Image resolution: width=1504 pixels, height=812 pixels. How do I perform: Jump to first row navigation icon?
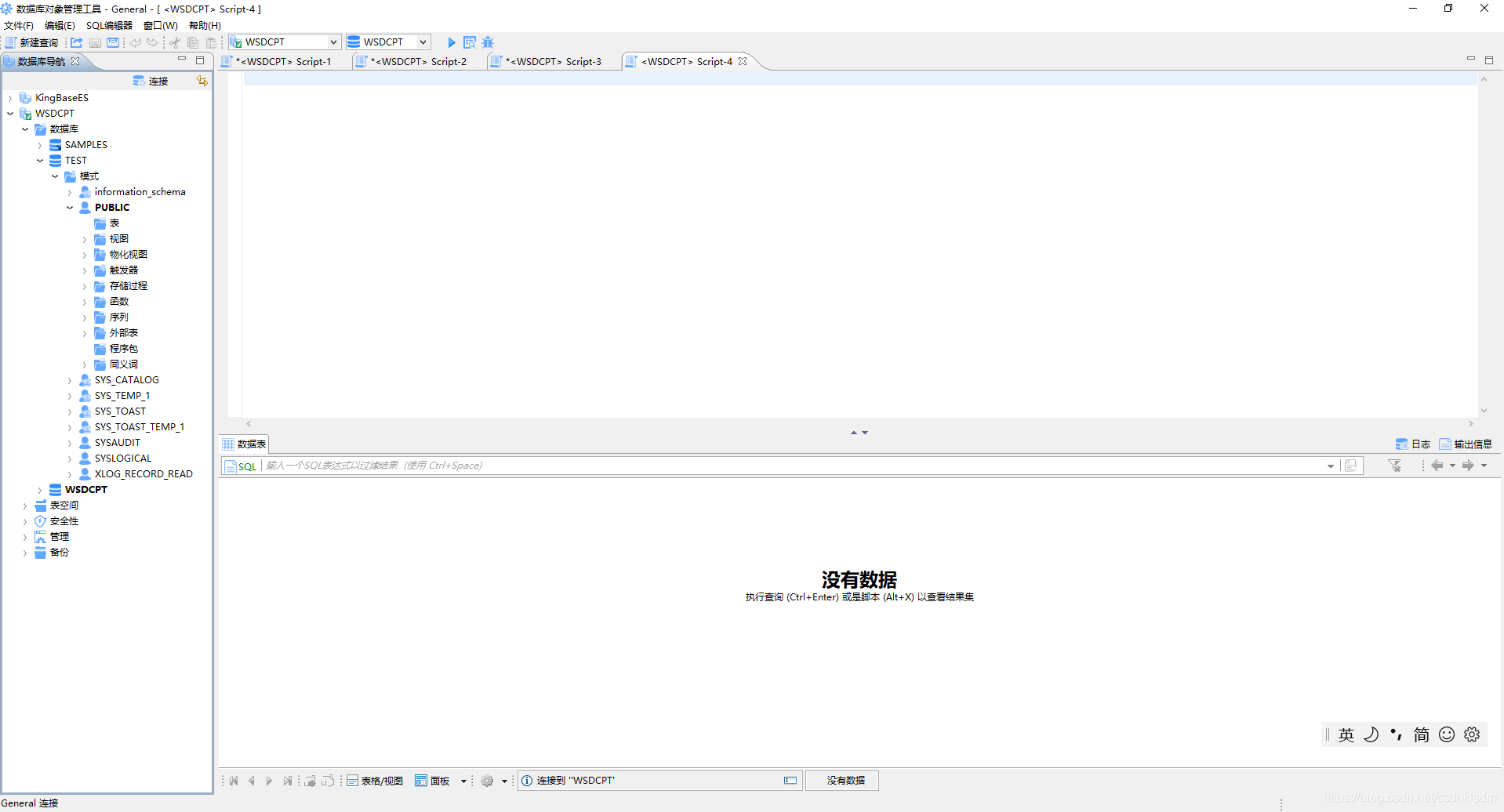[234, 781]
